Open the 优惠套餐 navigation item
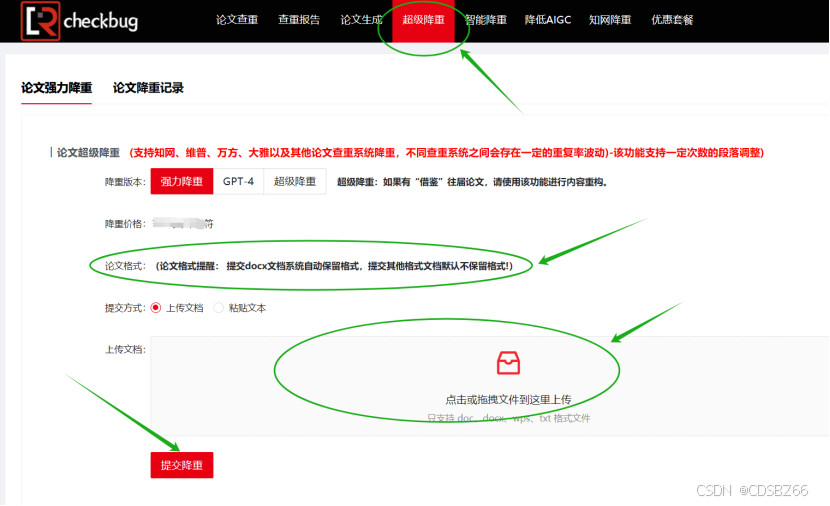The width and height of the screenshot is (830, 506). coord(672,20)
